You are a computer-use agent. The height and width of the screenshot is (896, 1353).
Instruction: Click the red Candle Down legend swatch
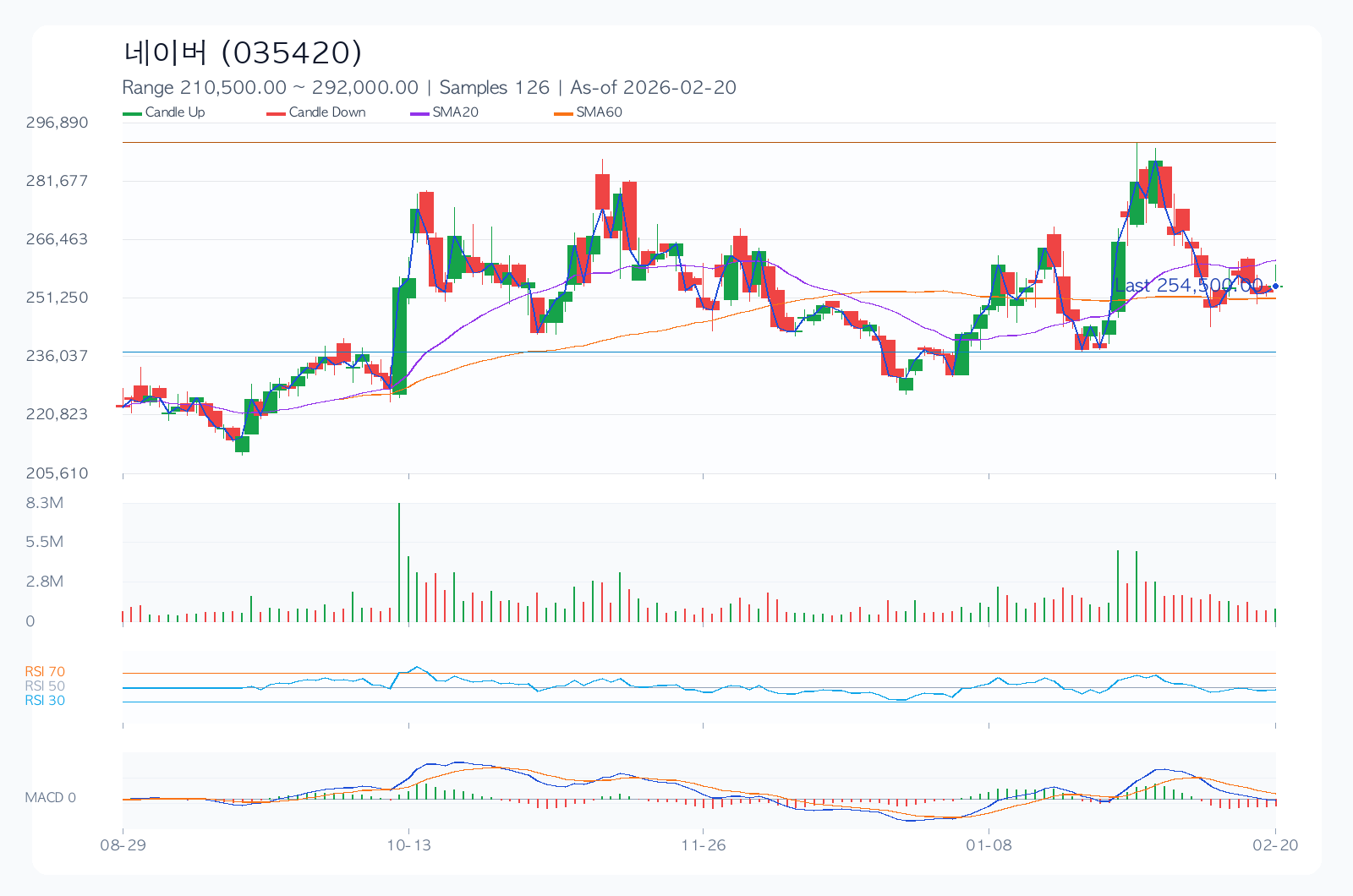tap(277, 113)
